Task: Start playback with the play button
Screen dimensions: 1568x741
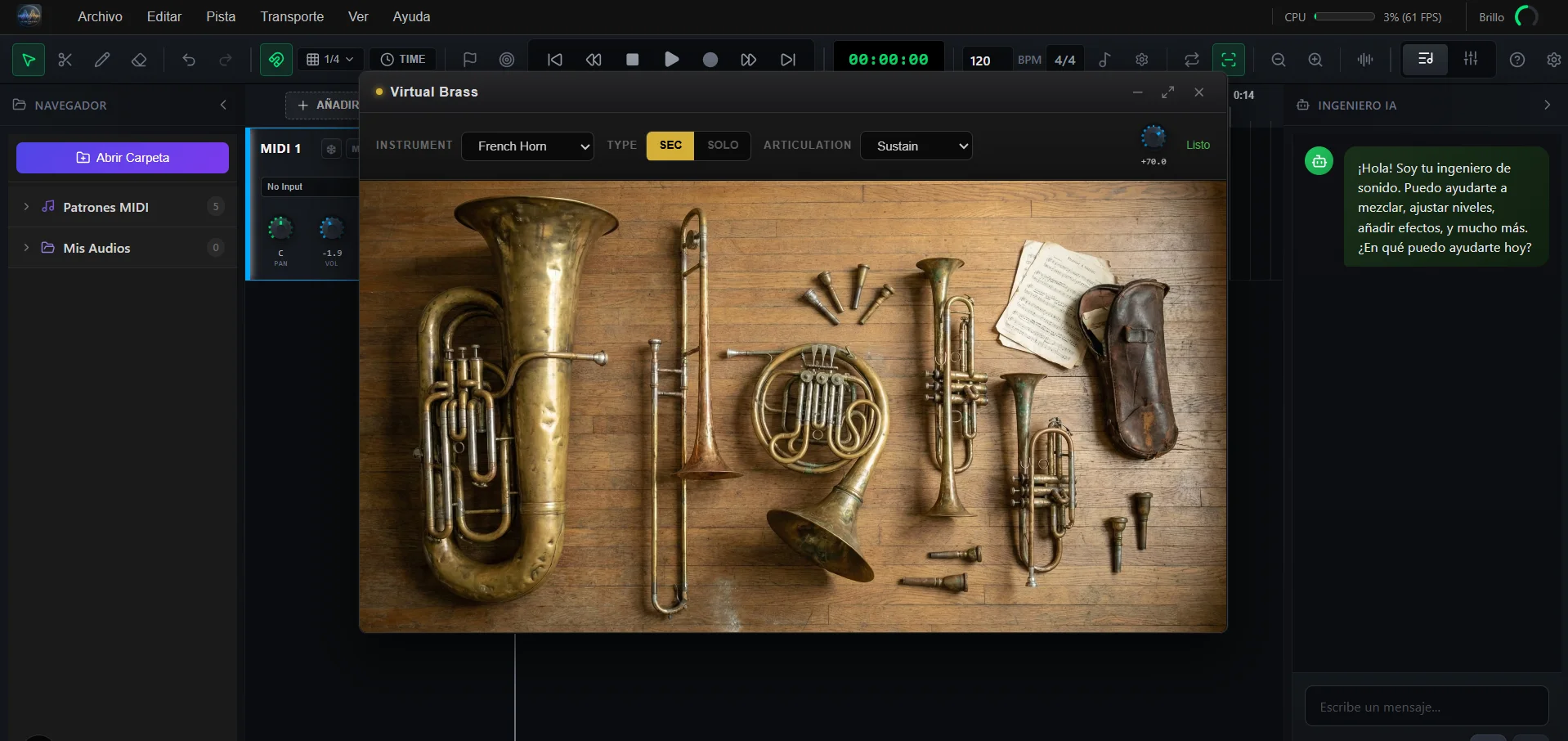Action: [671, 60]
